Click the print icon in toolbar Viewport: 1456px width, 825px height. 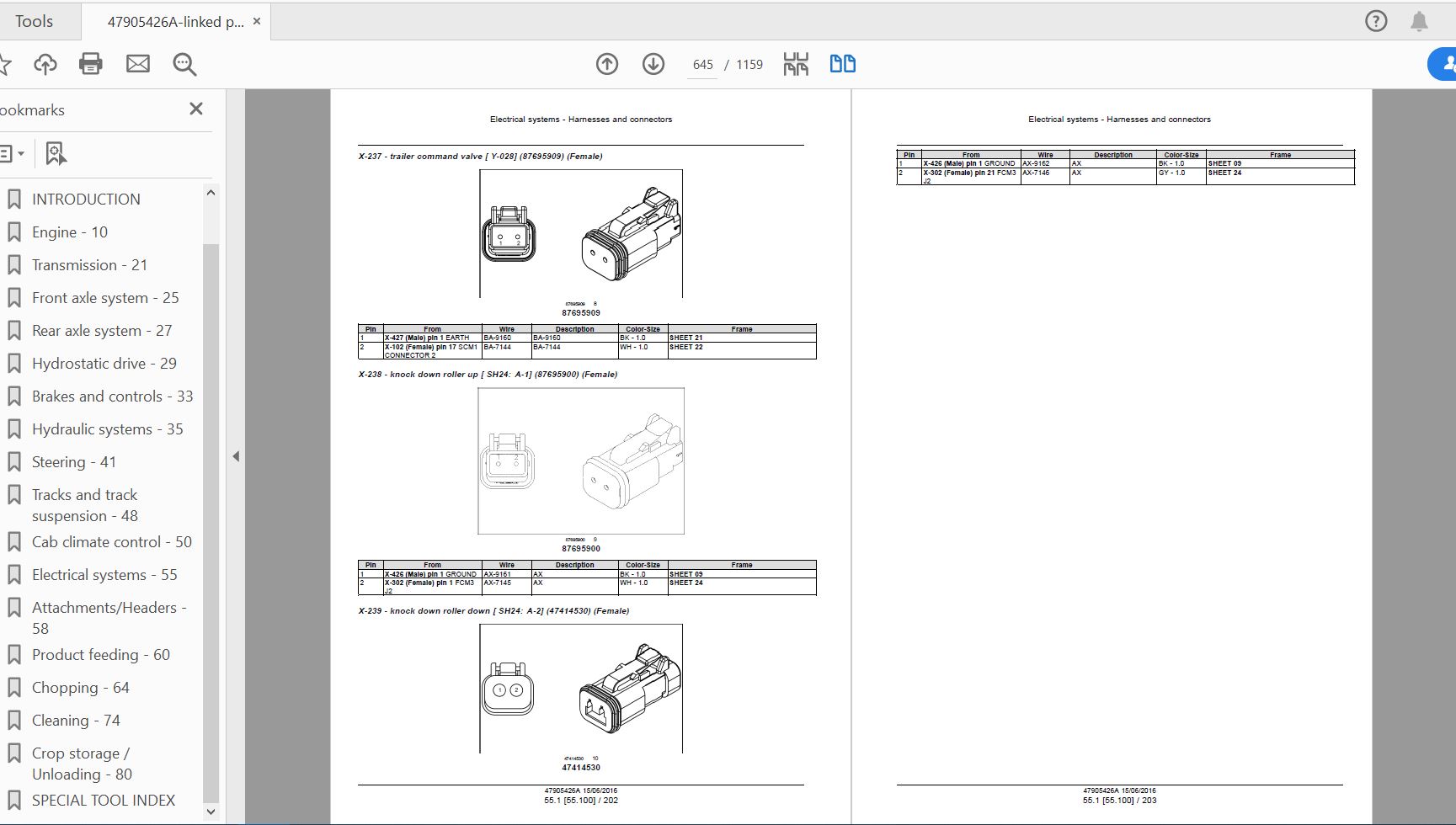click(x=90, y=64)
